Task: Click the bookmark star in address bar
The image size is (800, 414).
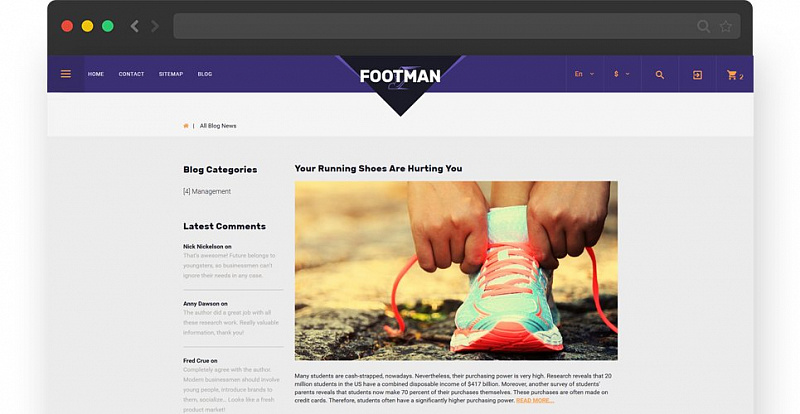Action: (x=726, y=26)
